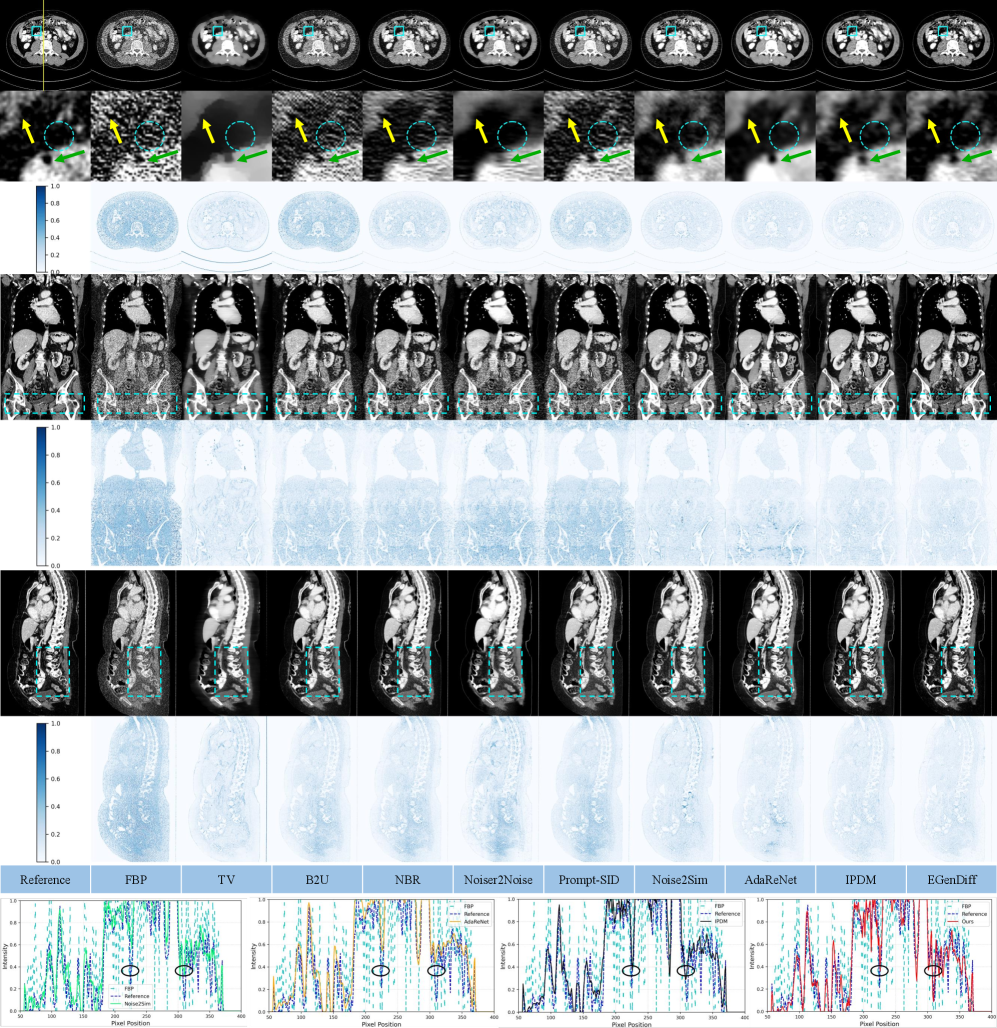Click the IPDM legend entry in the plot
997x1028 pixels.
(x=714, y=921)
